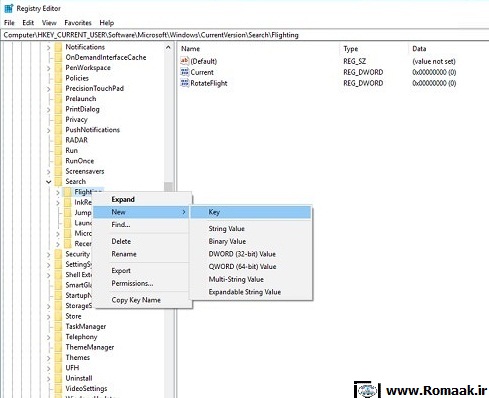Open the Favorites menu
Image resolution: width=489 pixels, height=398 pixels.
tap(78, 23)
